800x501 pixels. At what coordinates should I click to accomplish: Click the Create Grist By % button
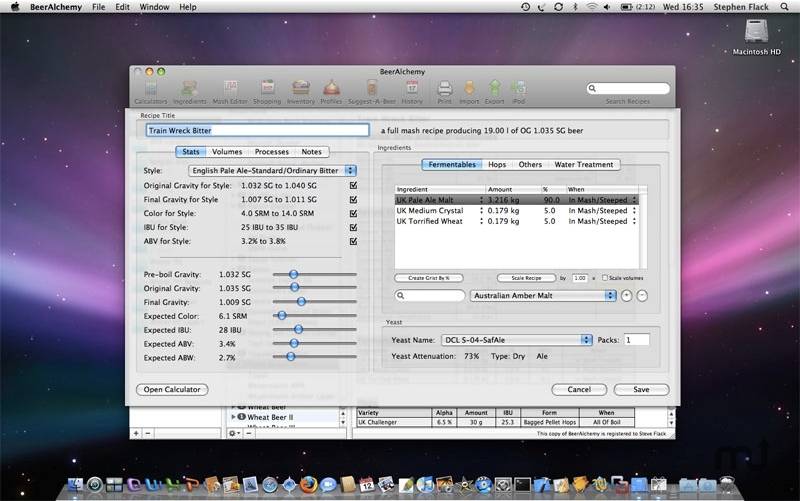click(x=429, y=278)
